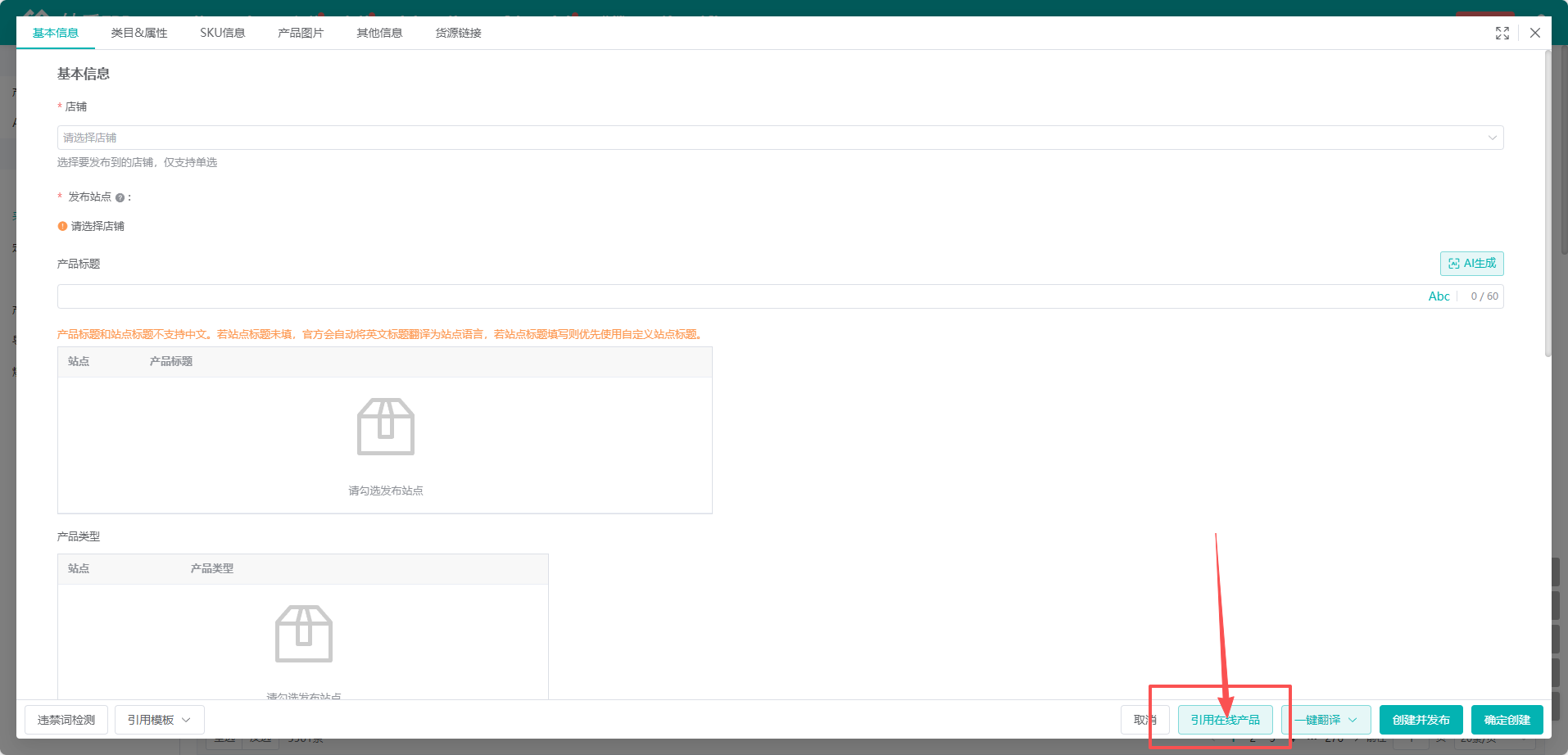Close the product creation dialog
Image resolution: width=1568 pixels, height=755 pixels.
point(1535,33)
